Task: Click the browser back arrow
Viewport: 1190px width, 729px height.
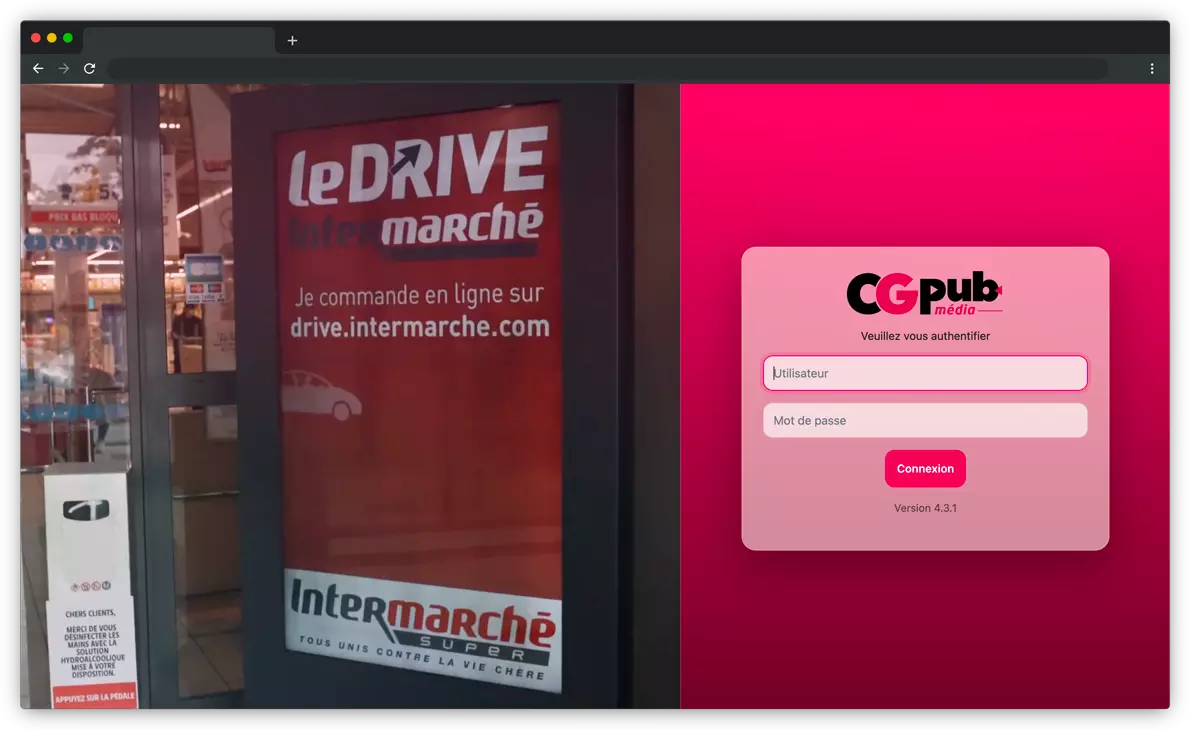Action: tap(38, 68)
